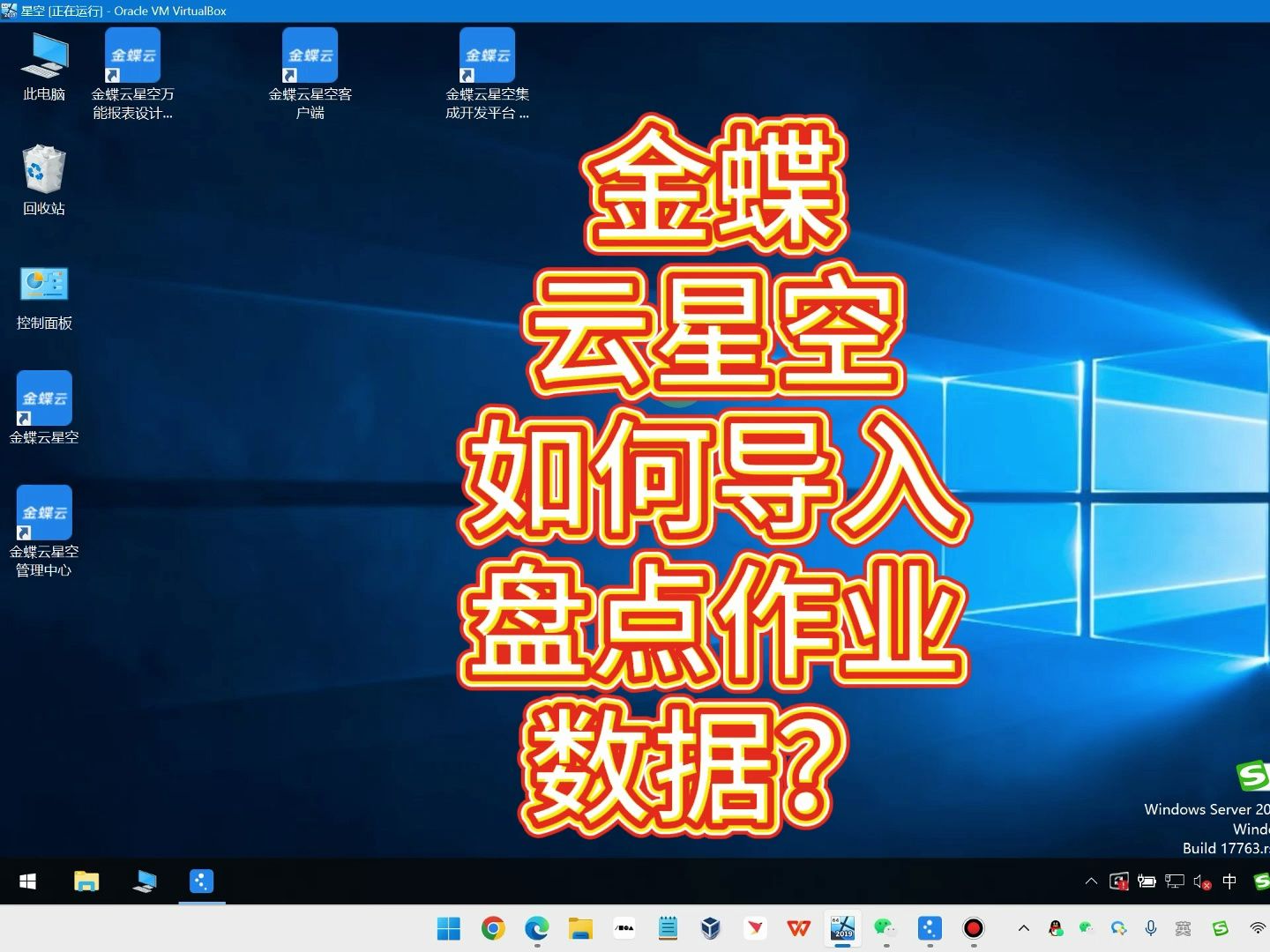
Task: Click the blue cloud sync tray icon
Action: 1118,928
